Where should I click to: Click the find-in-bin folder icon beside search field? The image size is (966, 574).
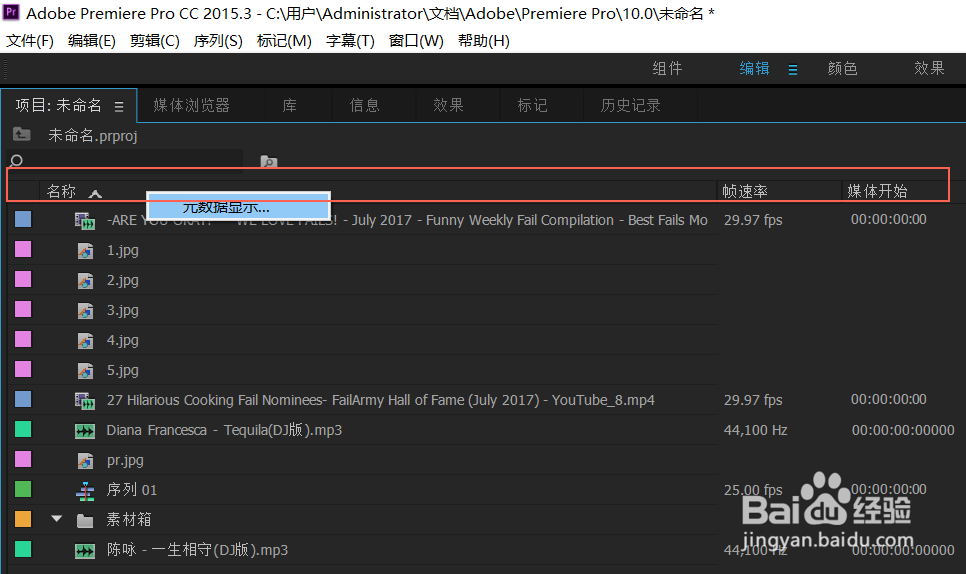(x=269, y=161)
